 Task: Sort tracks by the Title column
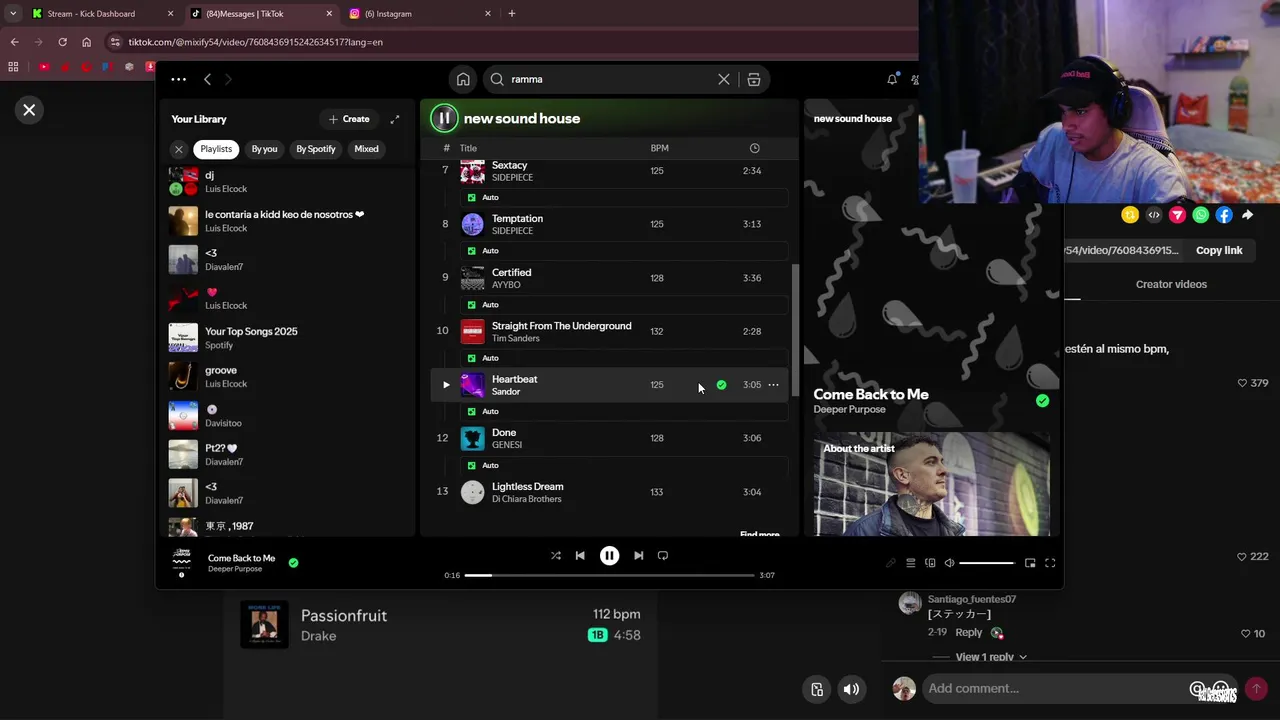468,148
